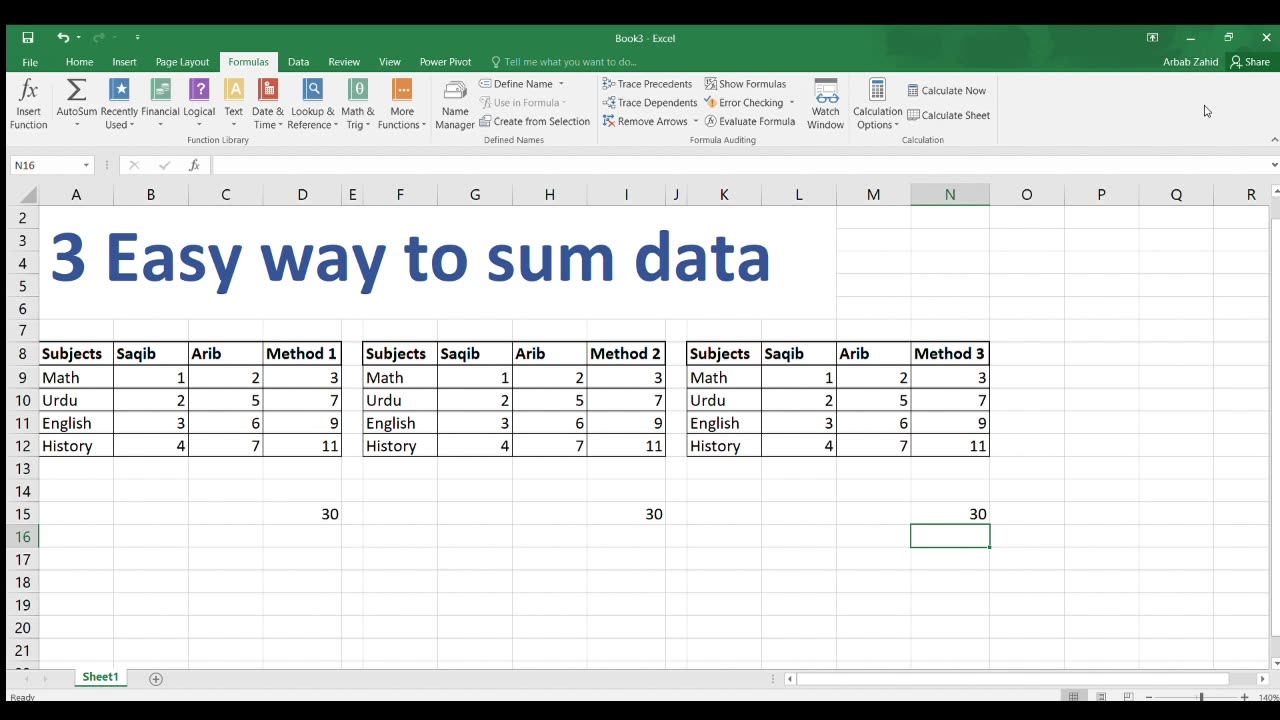Open Logical functions icon

click(199, 90)
